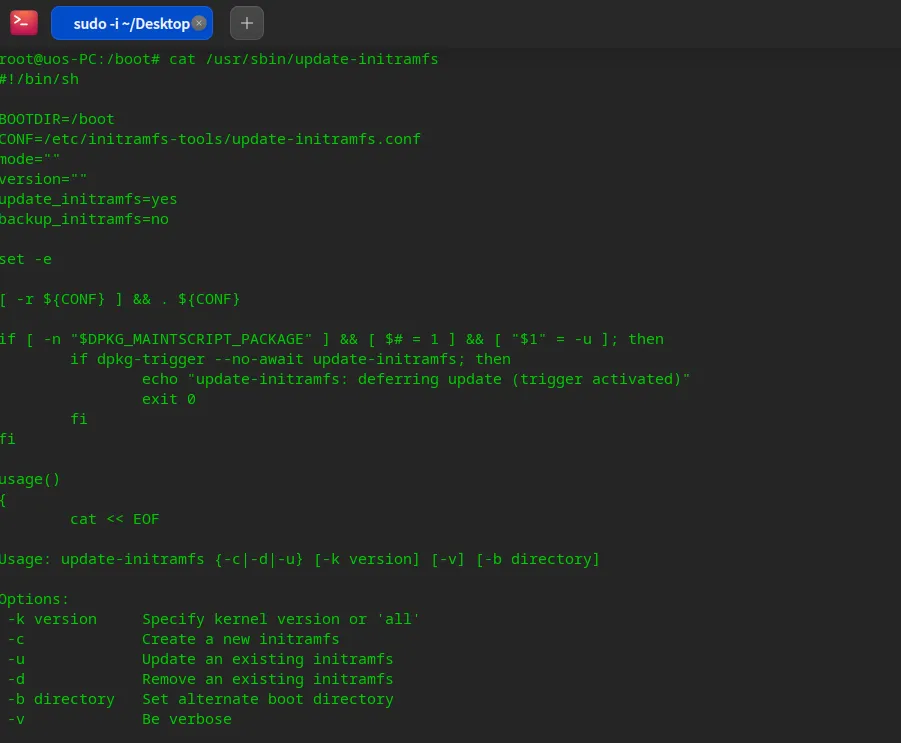
Task: Click the CONF=/etc/initramfs-tools path line
Action: click(x=210, y=139)
